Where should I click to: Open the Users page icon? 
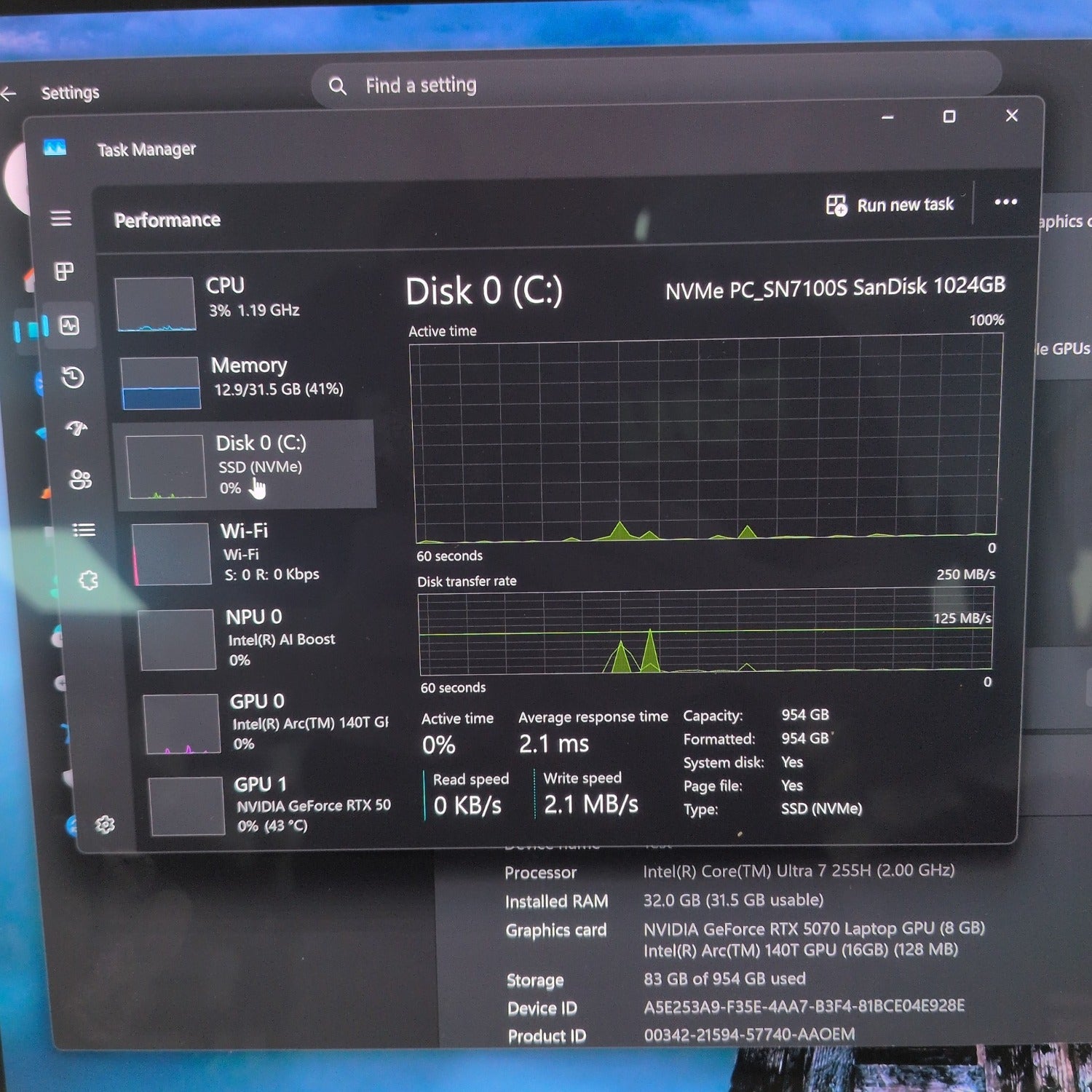pyautogui.click(x=80, y=479)
